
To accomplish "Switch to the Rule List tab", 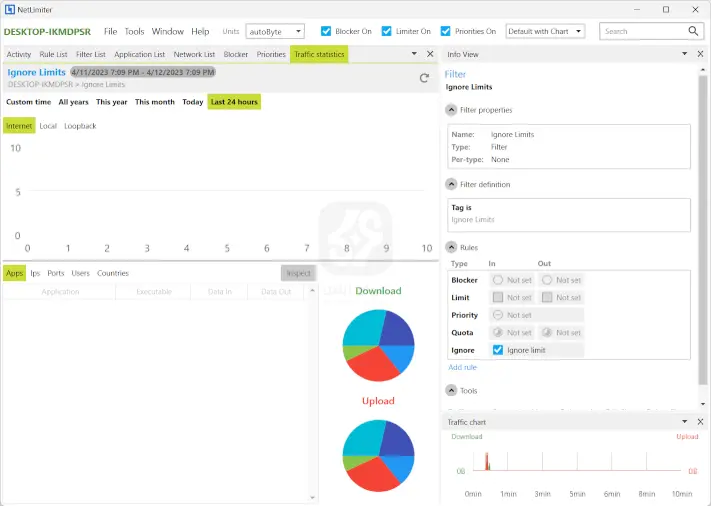I will pyautogui.click(x=53, y=54).
